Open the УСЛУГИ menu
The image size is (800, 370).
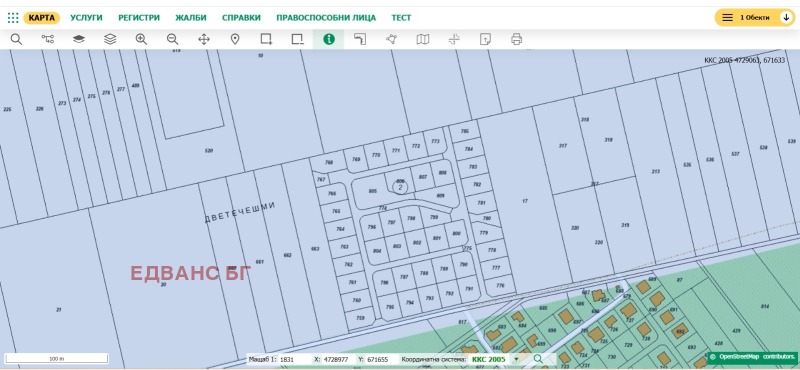(86, 18)
